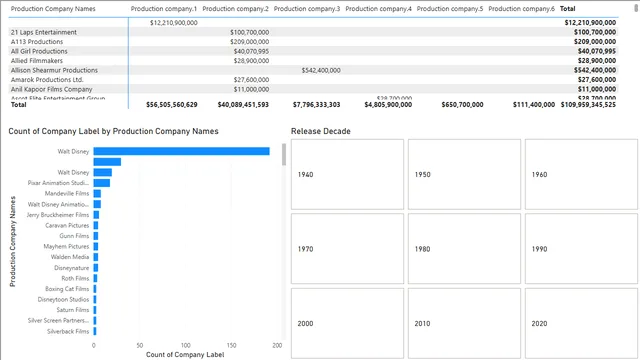
Task: Click the Walt Disney Animation bar
Action: click(97, 204)
